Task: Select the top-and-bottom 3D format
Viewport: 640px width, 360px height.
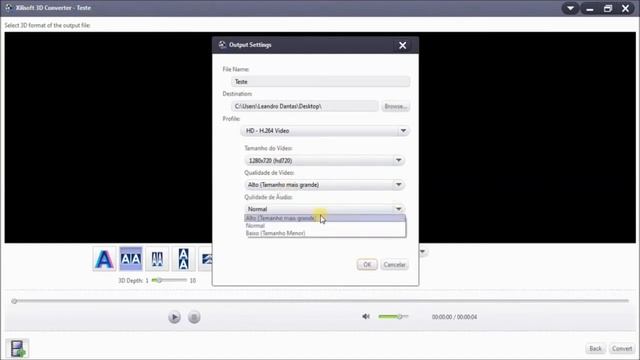Action: pyautogui.click(x=183, y=259)
